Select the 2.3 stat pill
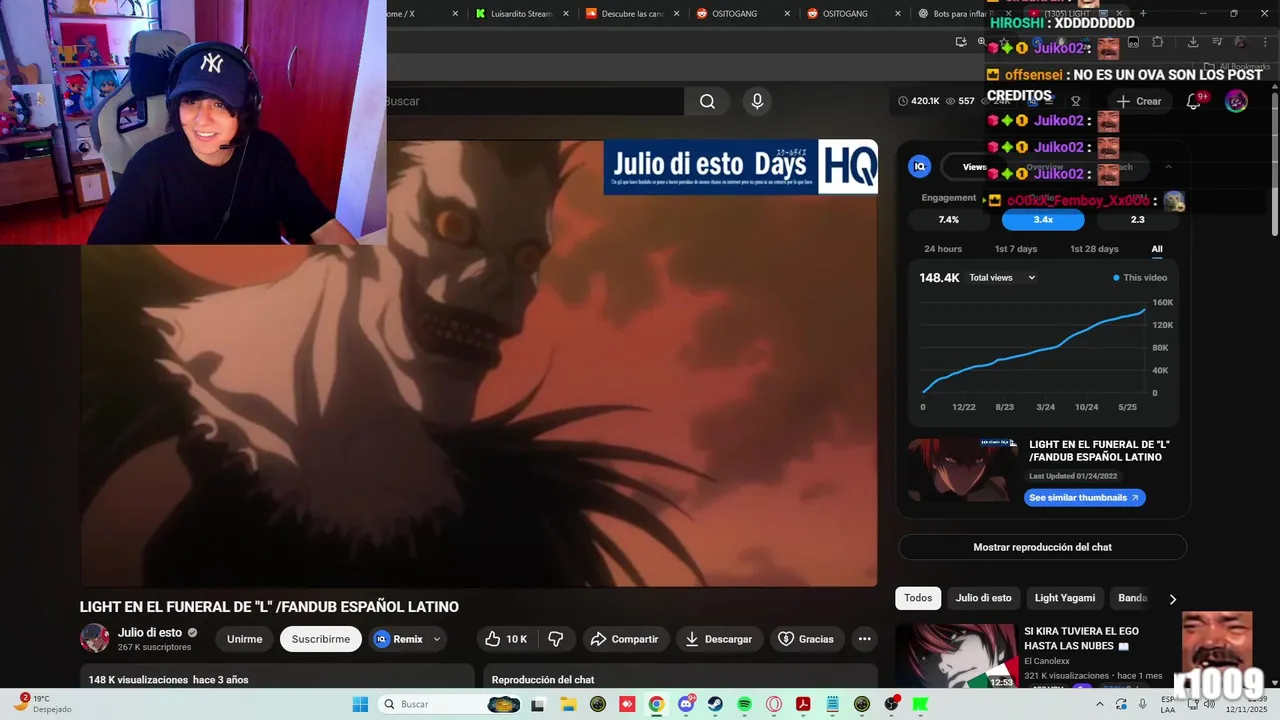The height and width of the screenshot is (720, 1280). point(1137,219)
